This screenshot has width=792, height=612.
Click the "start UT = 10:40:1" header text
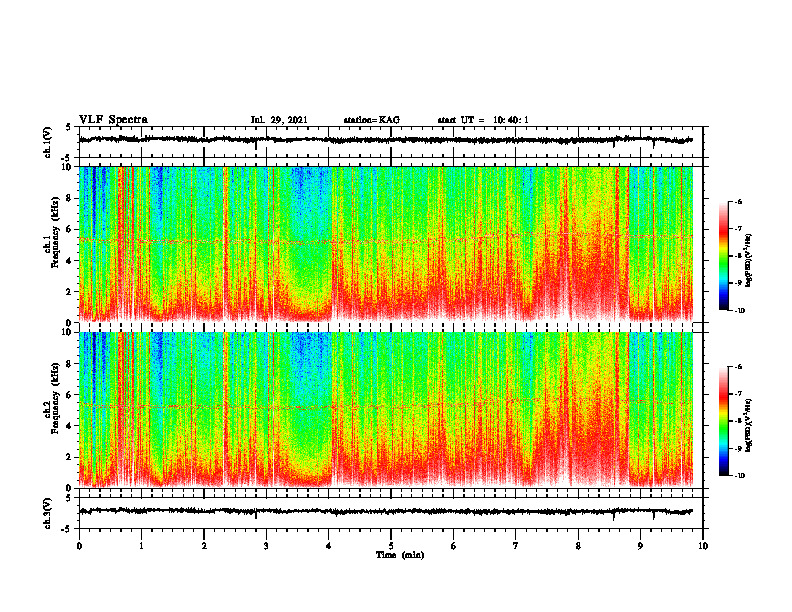coord(483,120)
